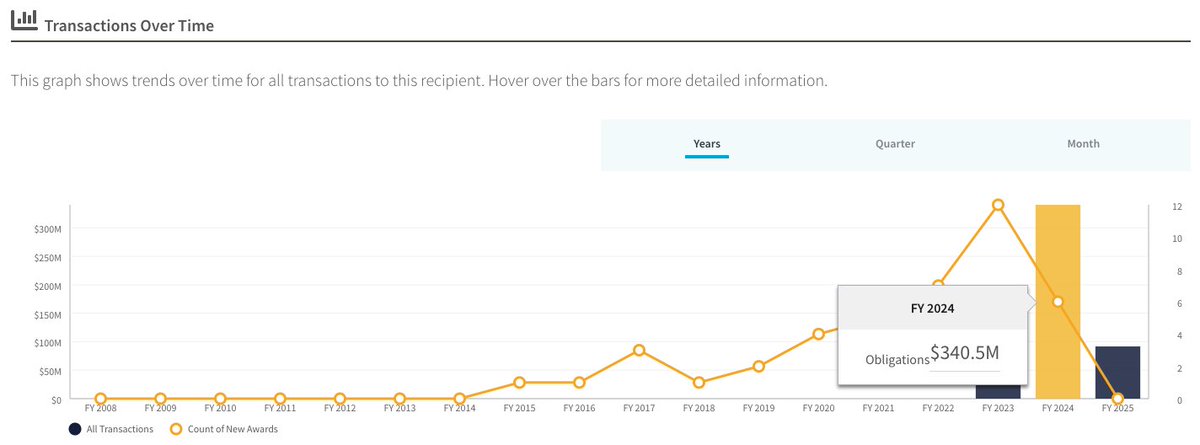Click the FY 2020 data point marker

pos(818,334)
